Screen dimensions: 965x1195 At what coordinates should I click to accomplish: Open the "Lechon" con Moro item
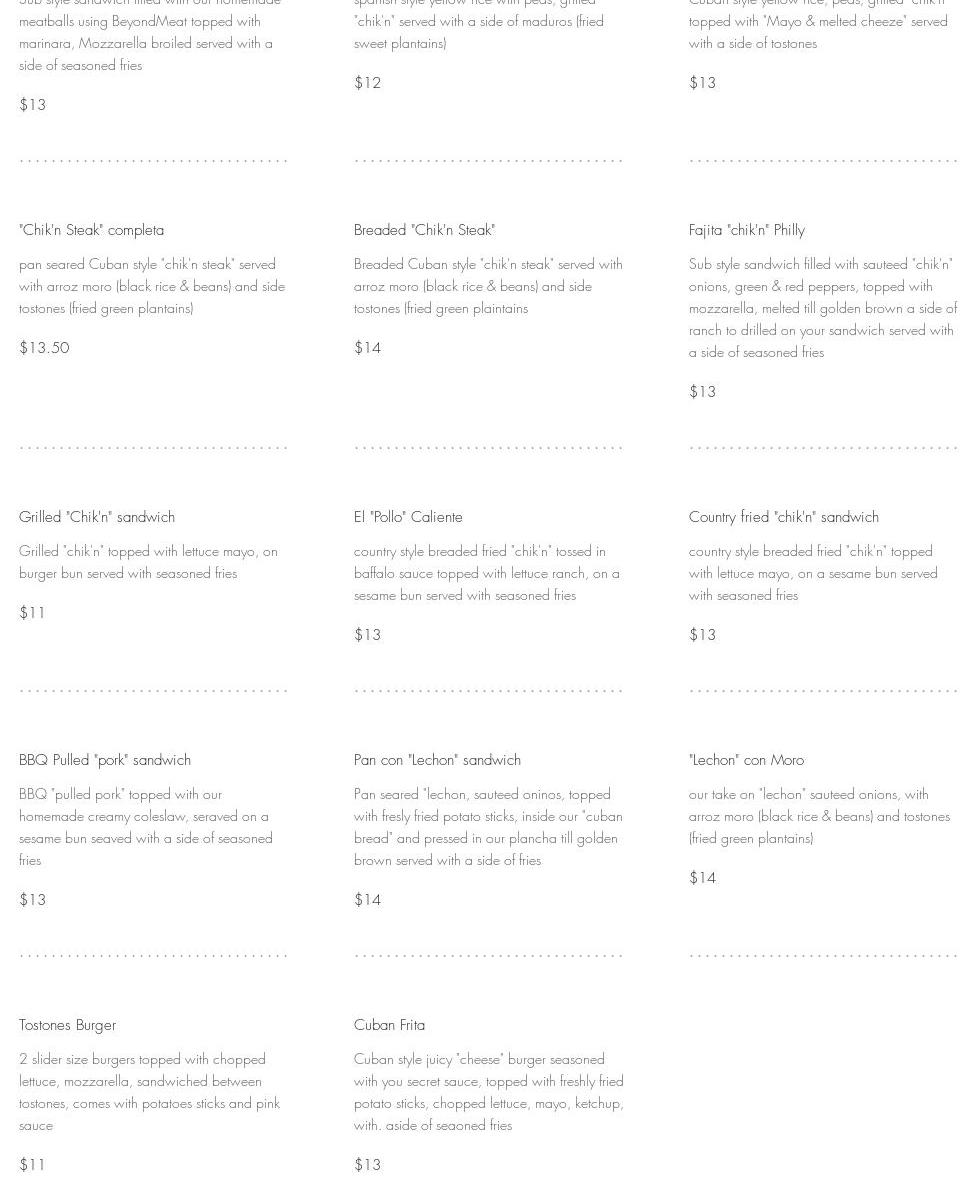[746, 761]
